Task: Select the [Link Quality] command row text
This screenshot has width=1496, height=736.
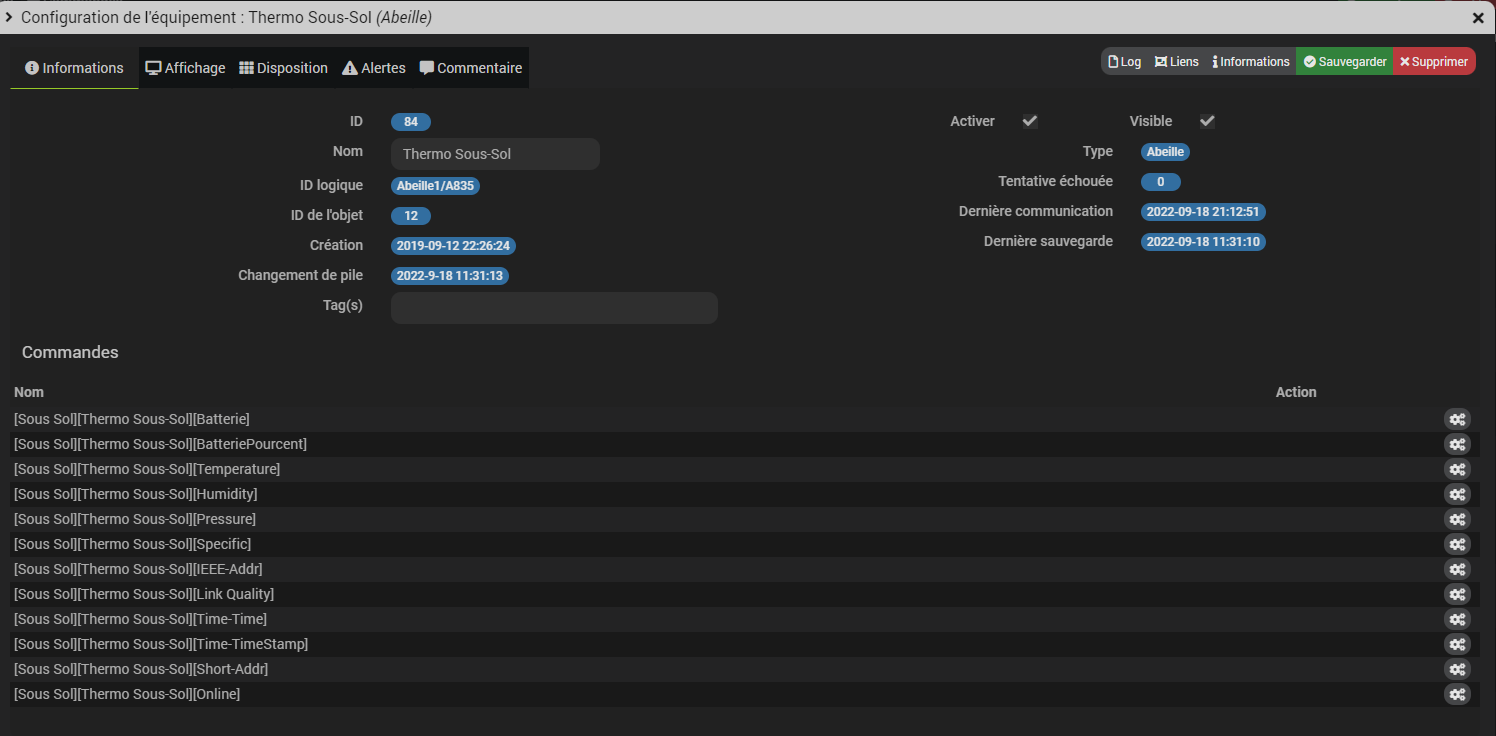Action: 144,594
